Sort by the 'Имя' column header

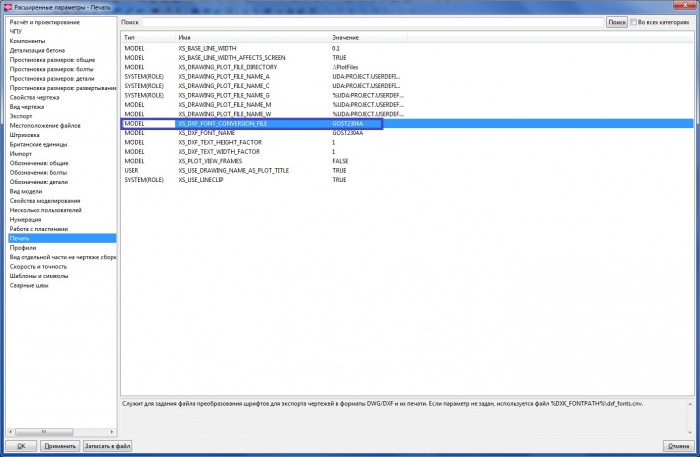tap(252, 37)
